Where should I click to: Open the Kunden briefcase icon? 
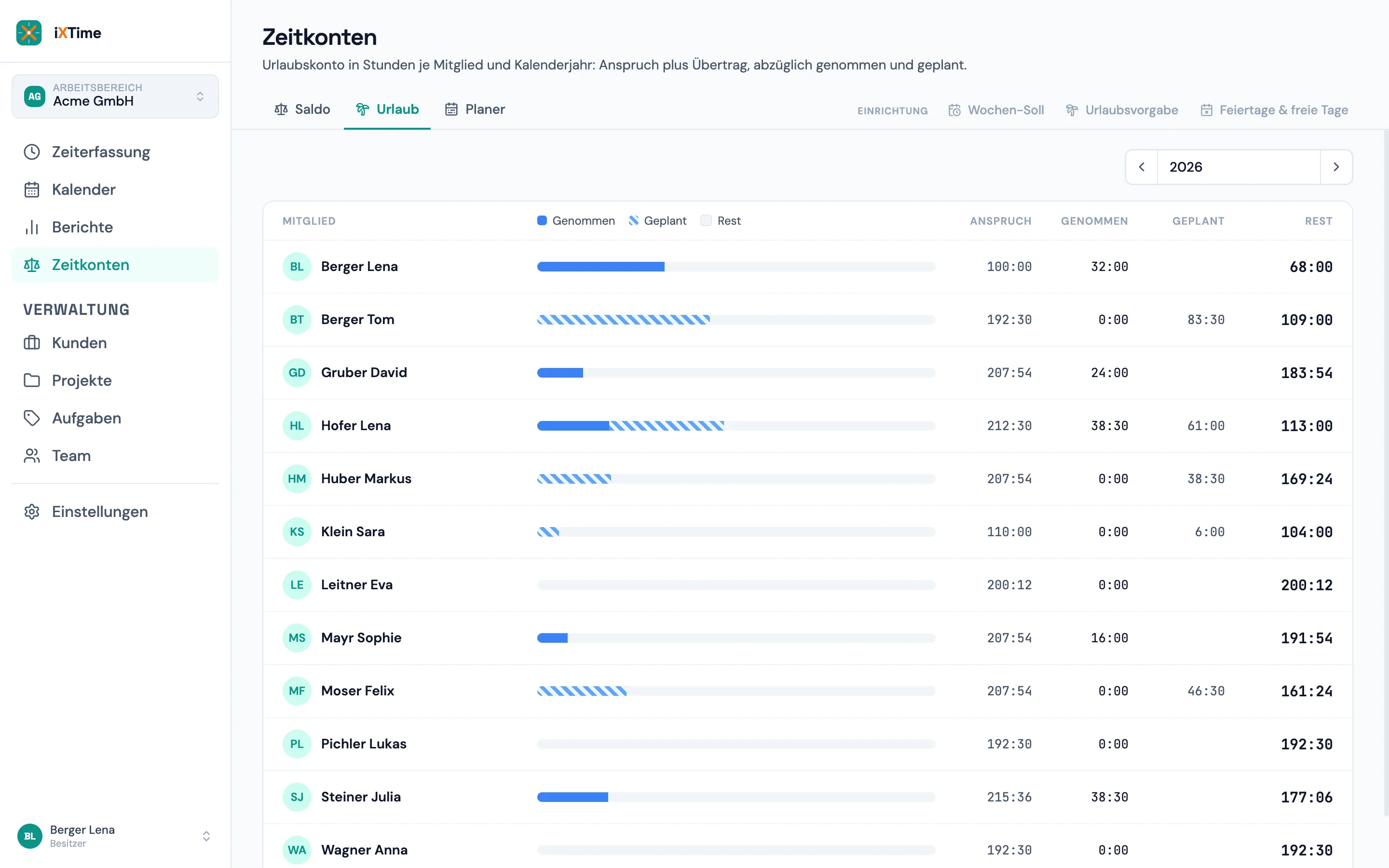(31, 343)
